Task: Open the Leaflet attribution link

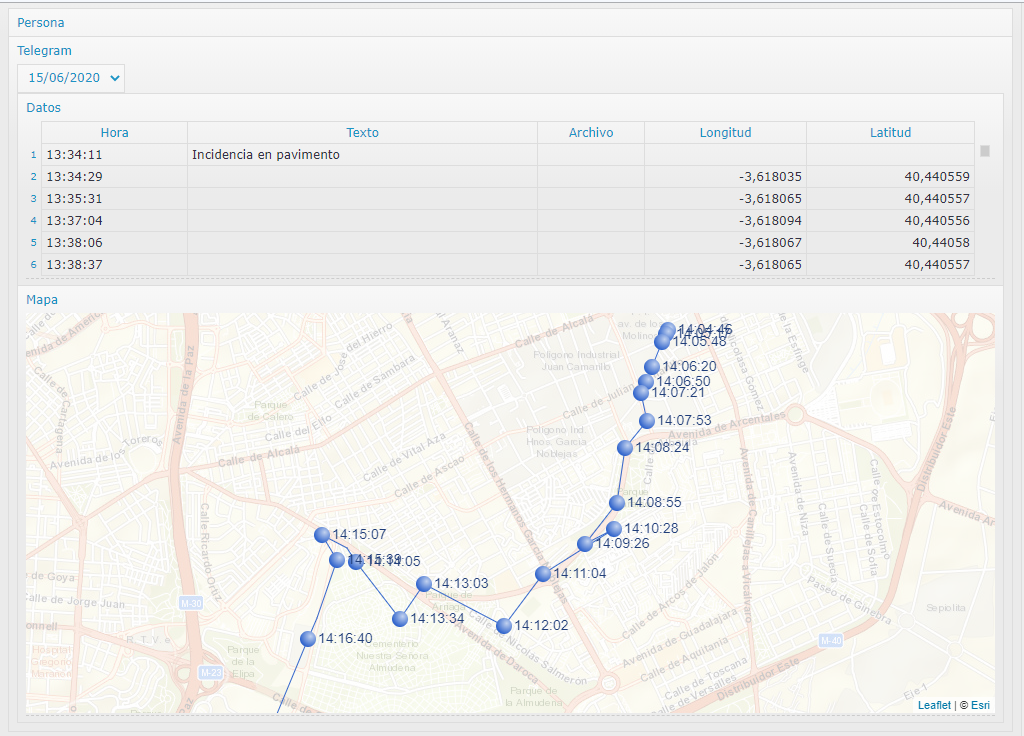Action: coord(934,705)
